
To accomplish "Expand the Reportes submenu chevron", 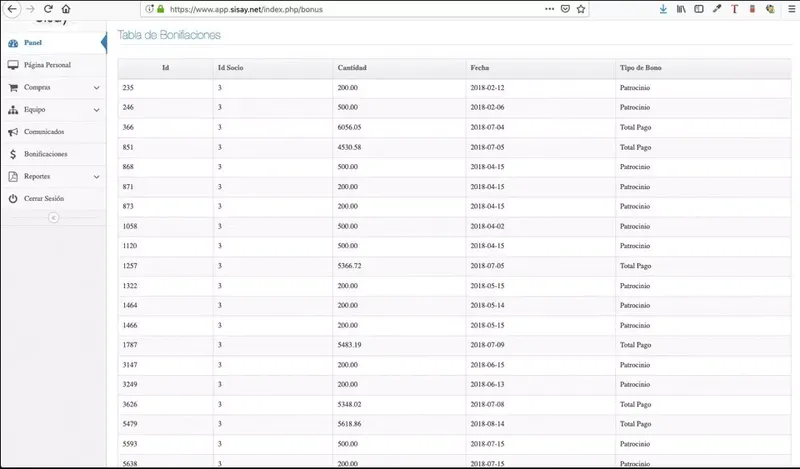I will click(x=96, y=177).
